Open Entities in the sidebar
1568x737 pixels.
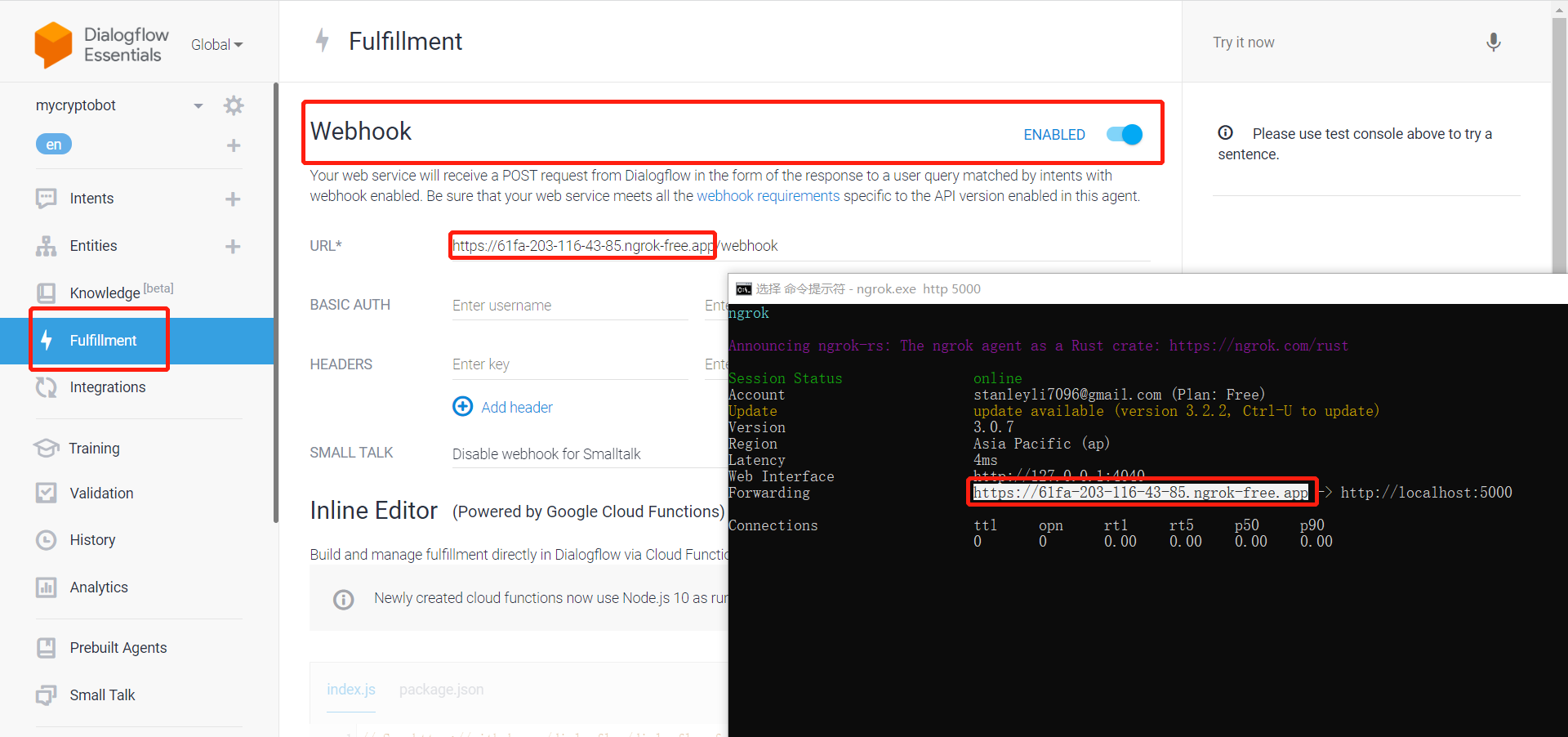click(94, 246)
